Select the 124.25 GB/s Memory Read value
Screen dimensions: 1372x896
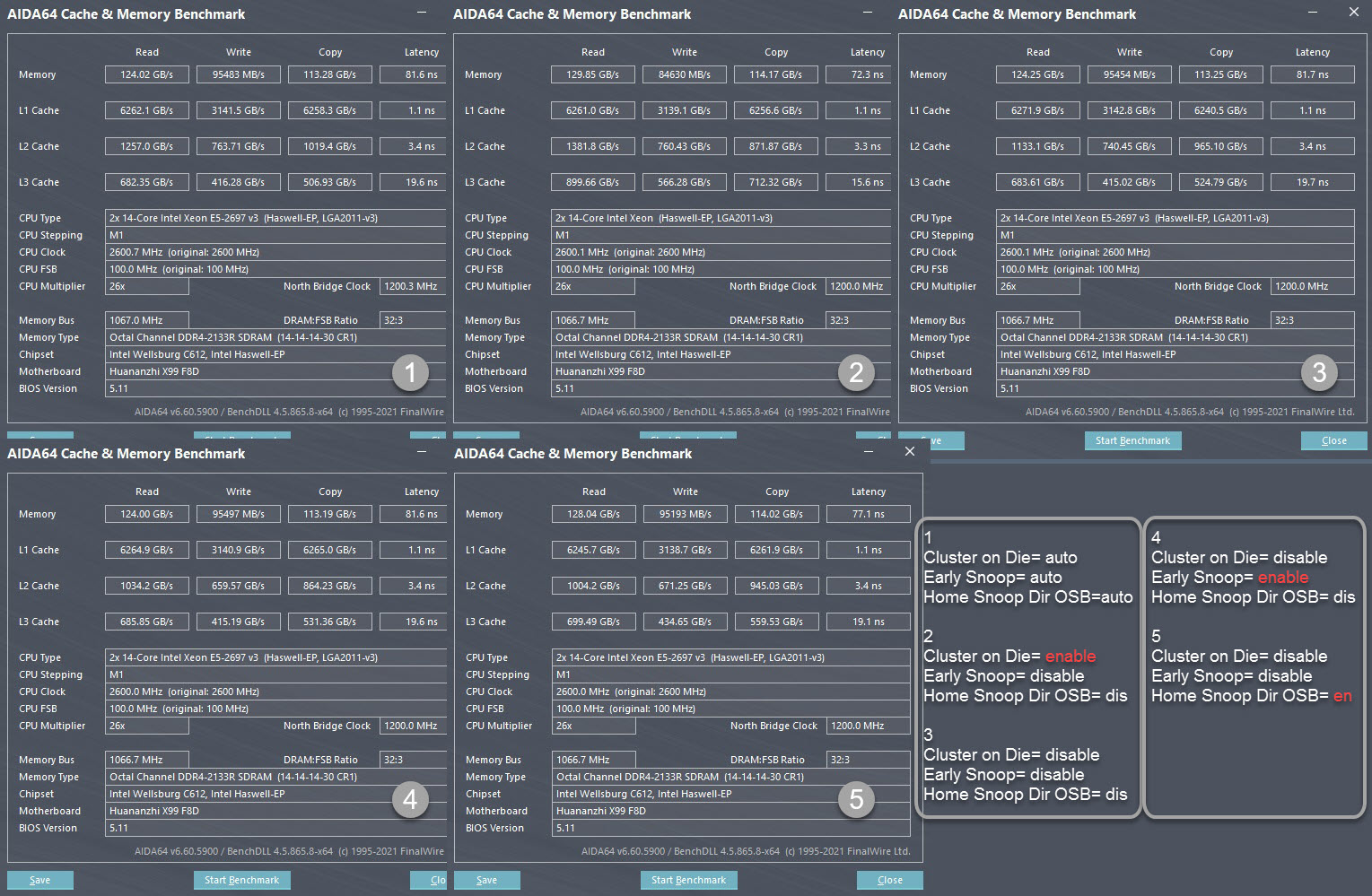(1038, 74)
